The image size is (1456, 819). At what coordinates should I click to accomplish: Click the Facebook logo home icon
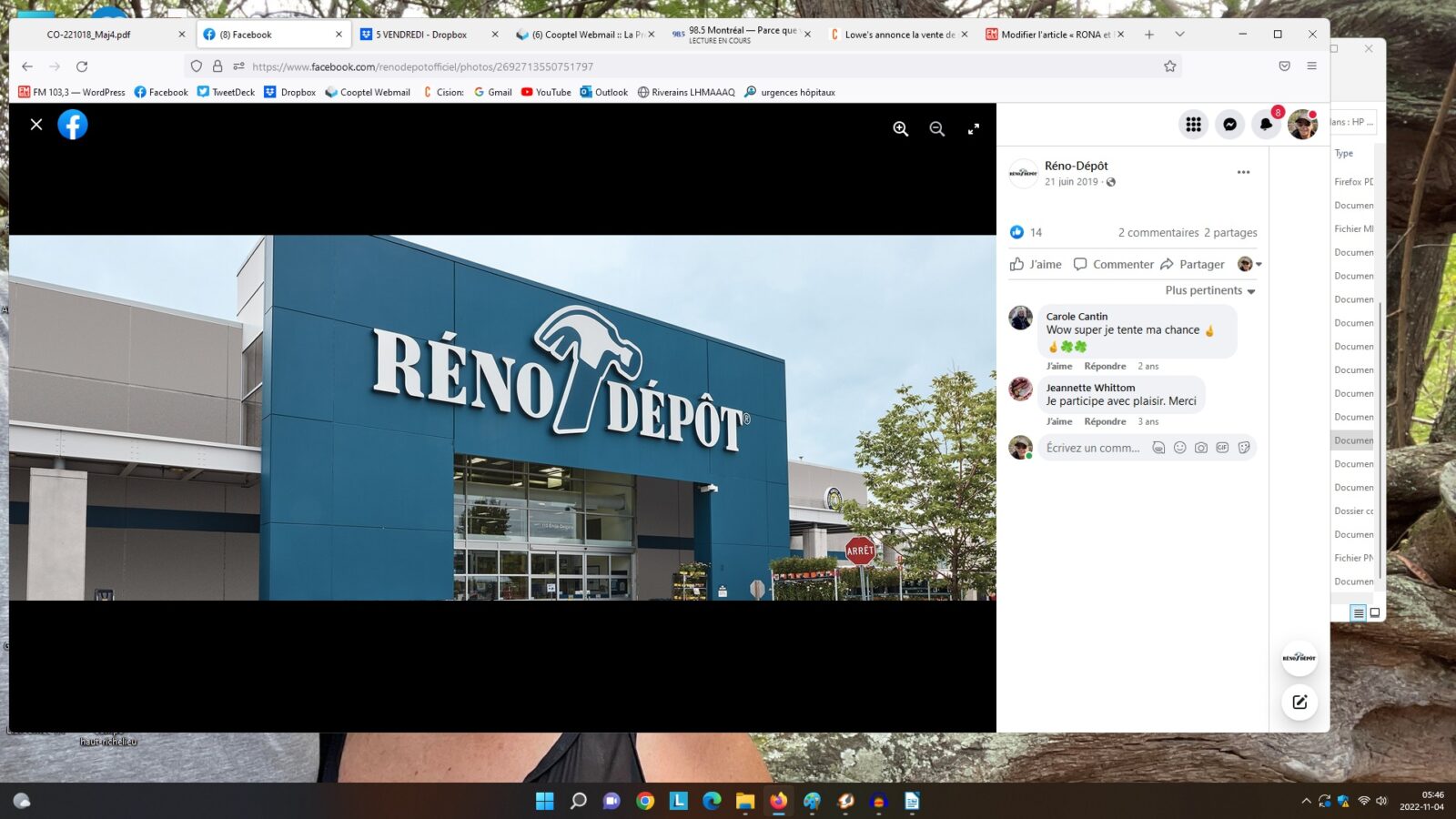point(73,125)
